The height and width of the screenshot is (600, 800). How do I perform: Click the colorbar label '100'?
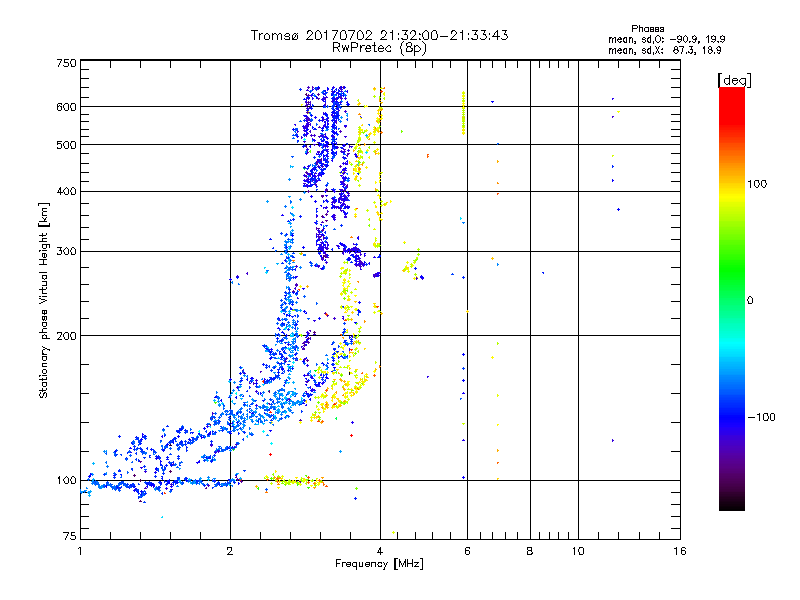[x=757, y=184]
